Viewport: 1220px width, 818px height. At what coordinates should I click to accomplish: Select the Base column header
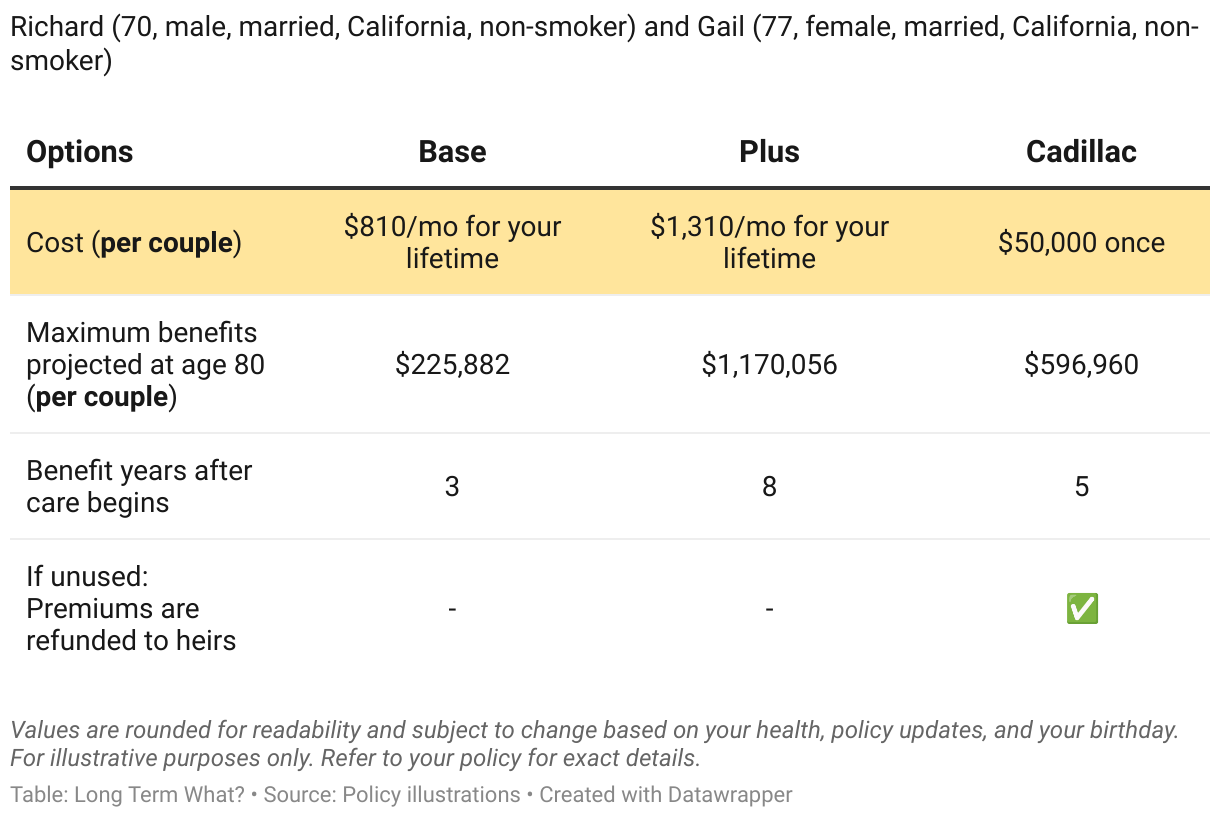click(452, 152)
